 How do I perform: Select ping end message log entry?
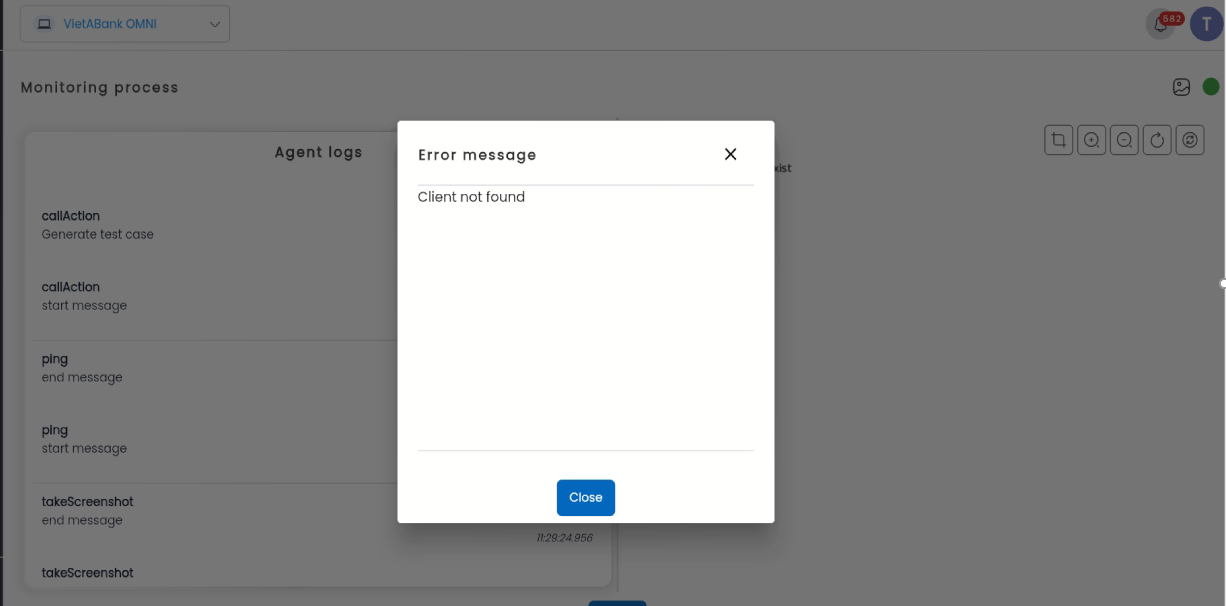82,368
